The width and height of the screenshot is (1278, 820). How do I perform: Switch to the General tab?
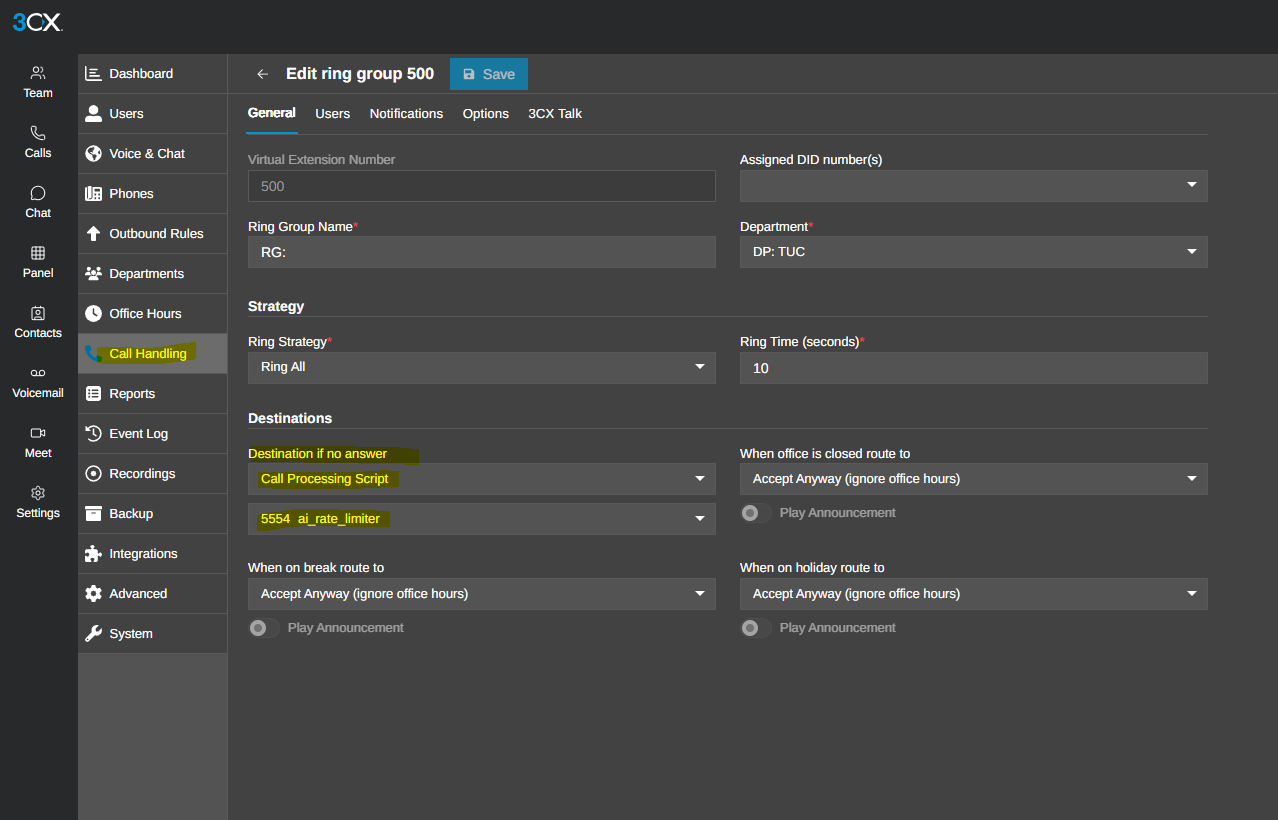[x=272, y=113]
